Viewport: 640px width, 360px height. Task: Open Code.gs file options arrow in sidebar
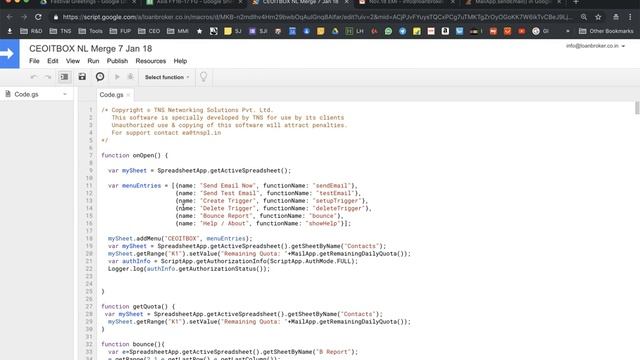pos(65,94)
